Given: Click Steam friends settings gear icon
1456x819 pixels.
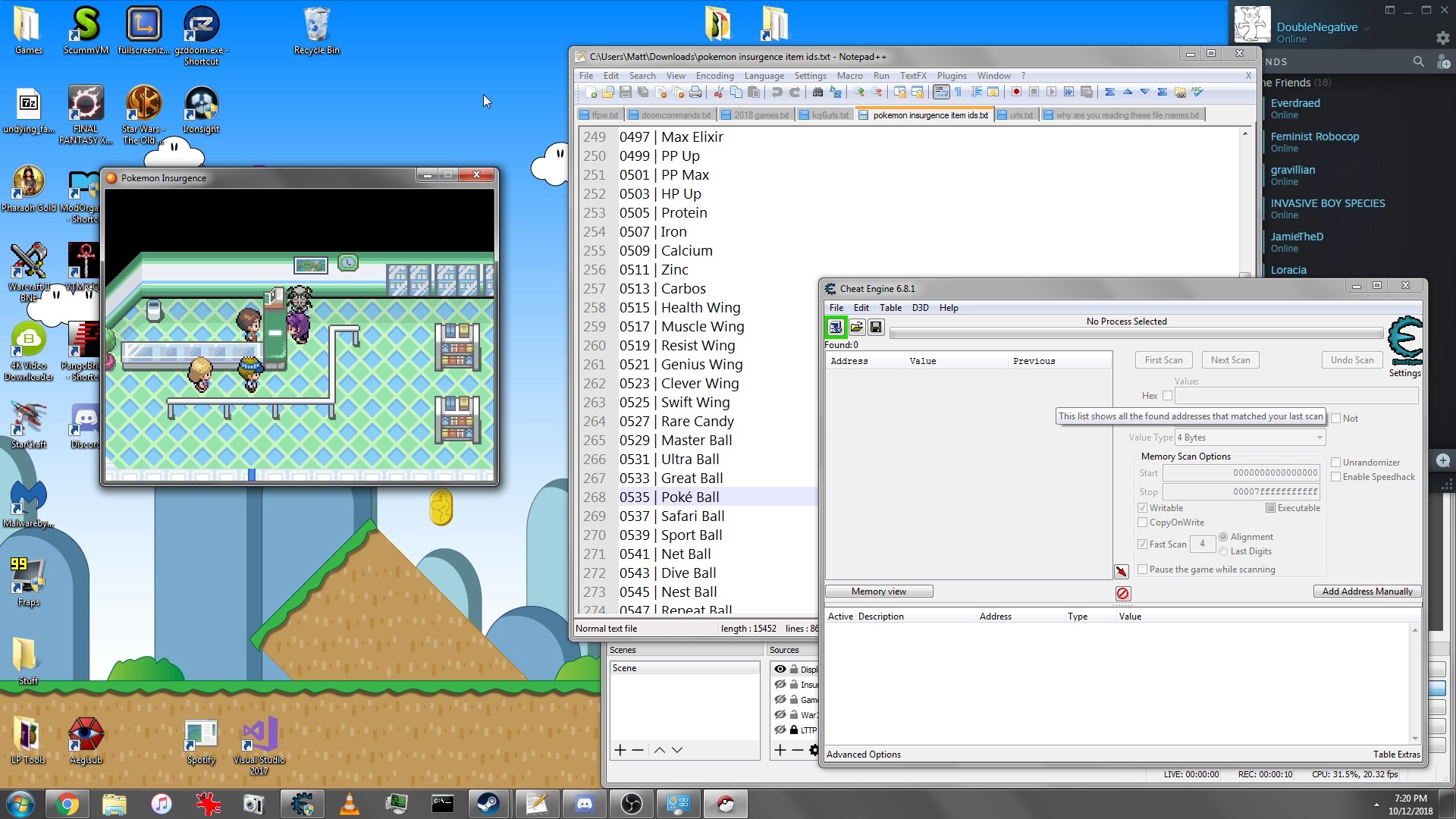Looking at the screenshot, I should 1442,37.
